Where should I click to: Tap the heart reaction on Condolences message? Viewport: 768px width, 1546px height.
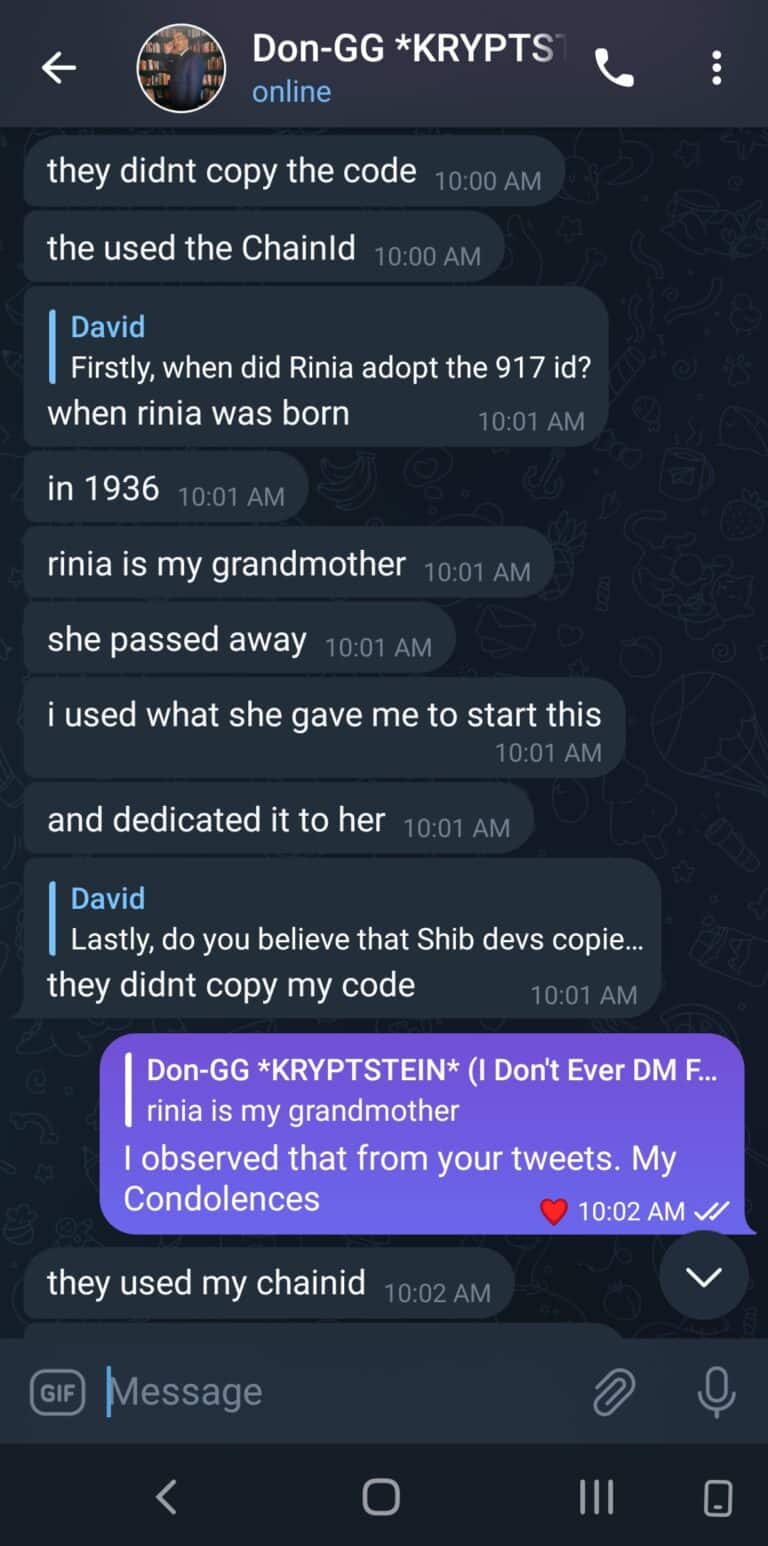click(x=553, y=1212)
